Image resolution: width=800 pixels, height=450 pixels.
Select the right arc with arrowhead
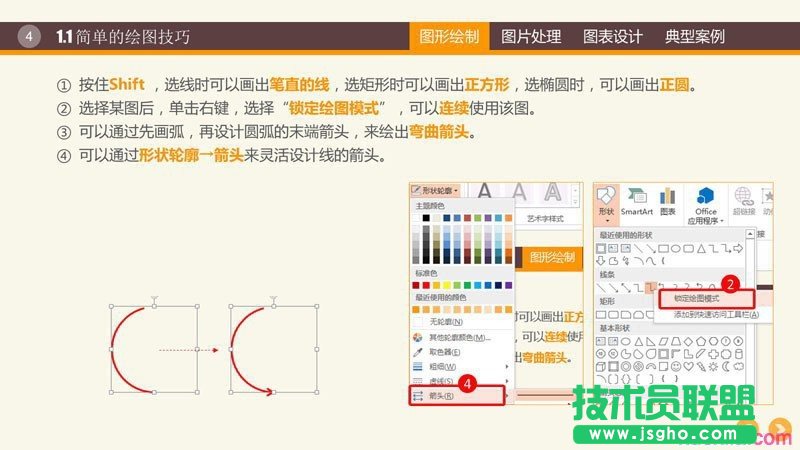[252, 351]
